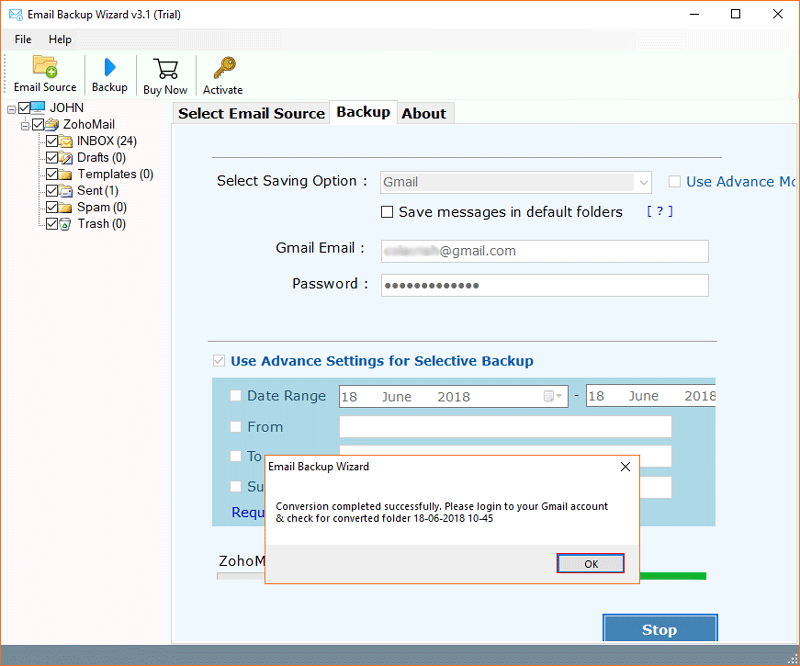The image size is (800, 666).
Task: Select the Templates folder icon
Action: point(65,174)
